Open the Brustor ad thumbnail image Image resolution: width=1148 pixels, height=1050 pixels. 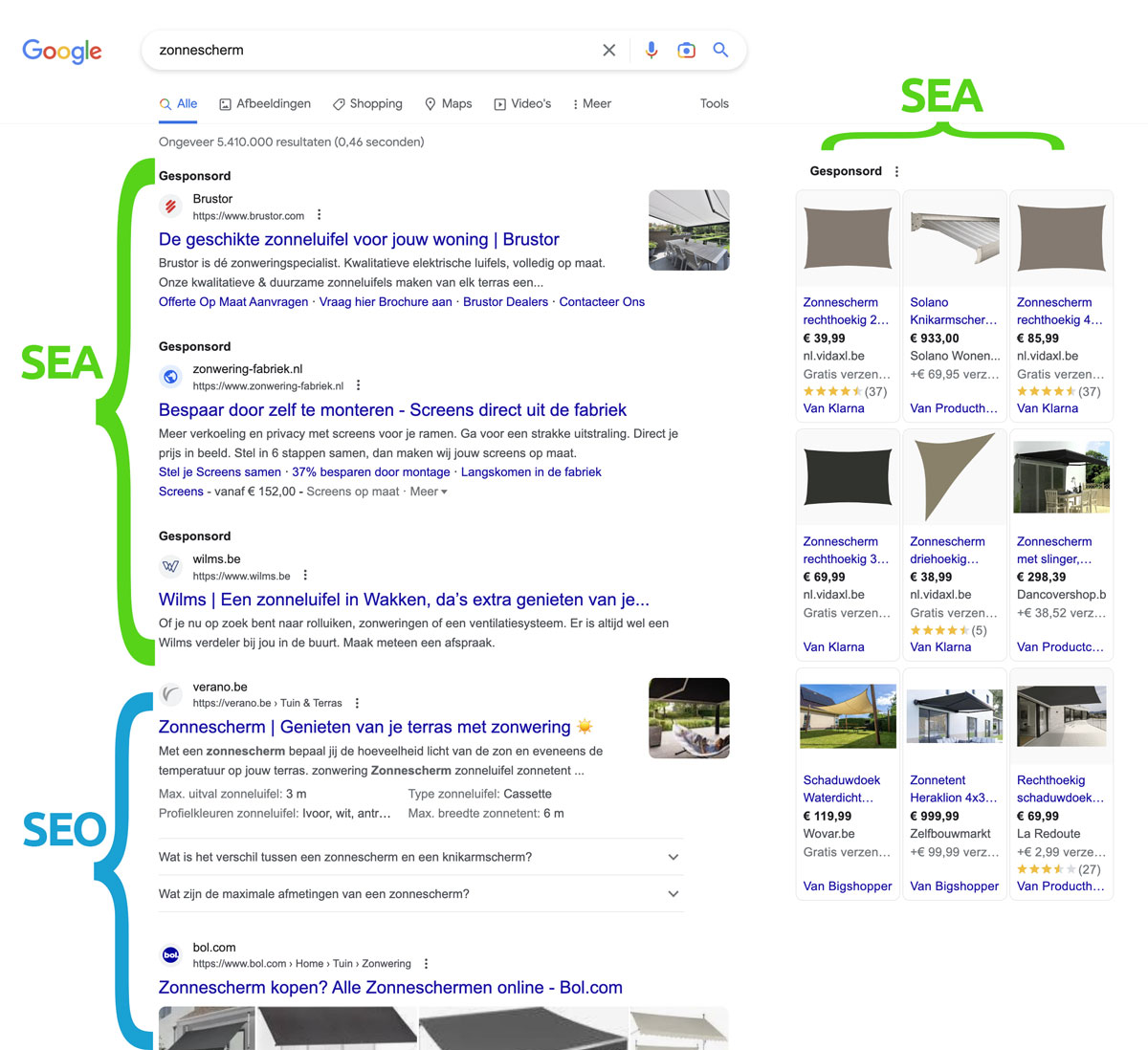click(x=689, y=230)
